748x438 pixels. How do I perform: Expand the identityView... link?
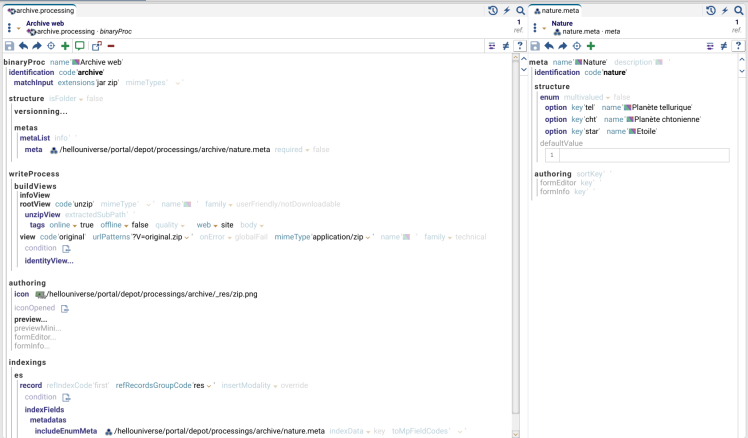click(48, 261)
